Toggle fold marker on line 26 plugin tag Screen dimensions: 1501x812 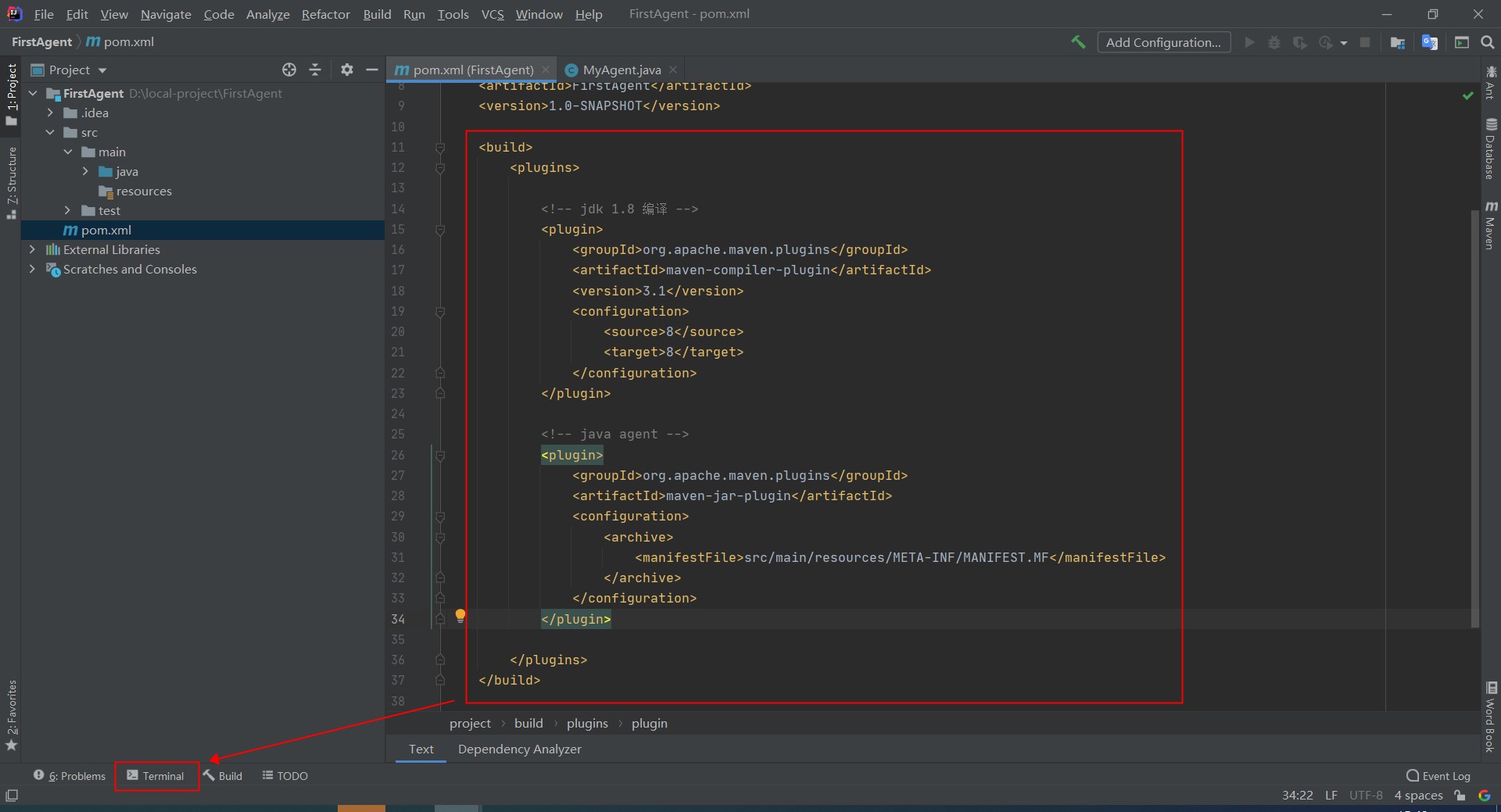440,456
